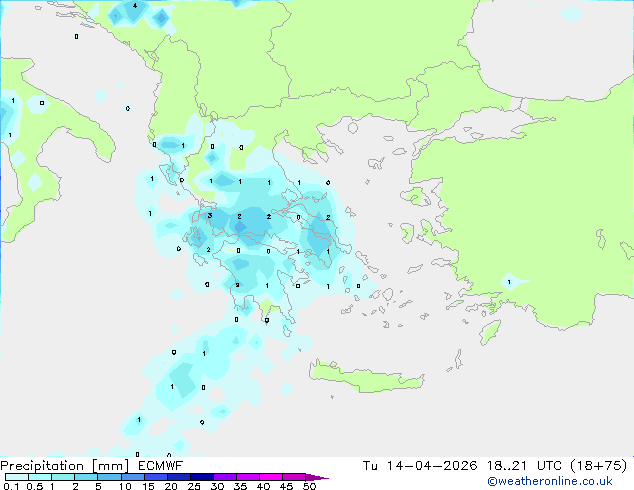
Task: Click the 45–50 mm legend swatch
Action: pyautogui.click(x=294, y=477)
